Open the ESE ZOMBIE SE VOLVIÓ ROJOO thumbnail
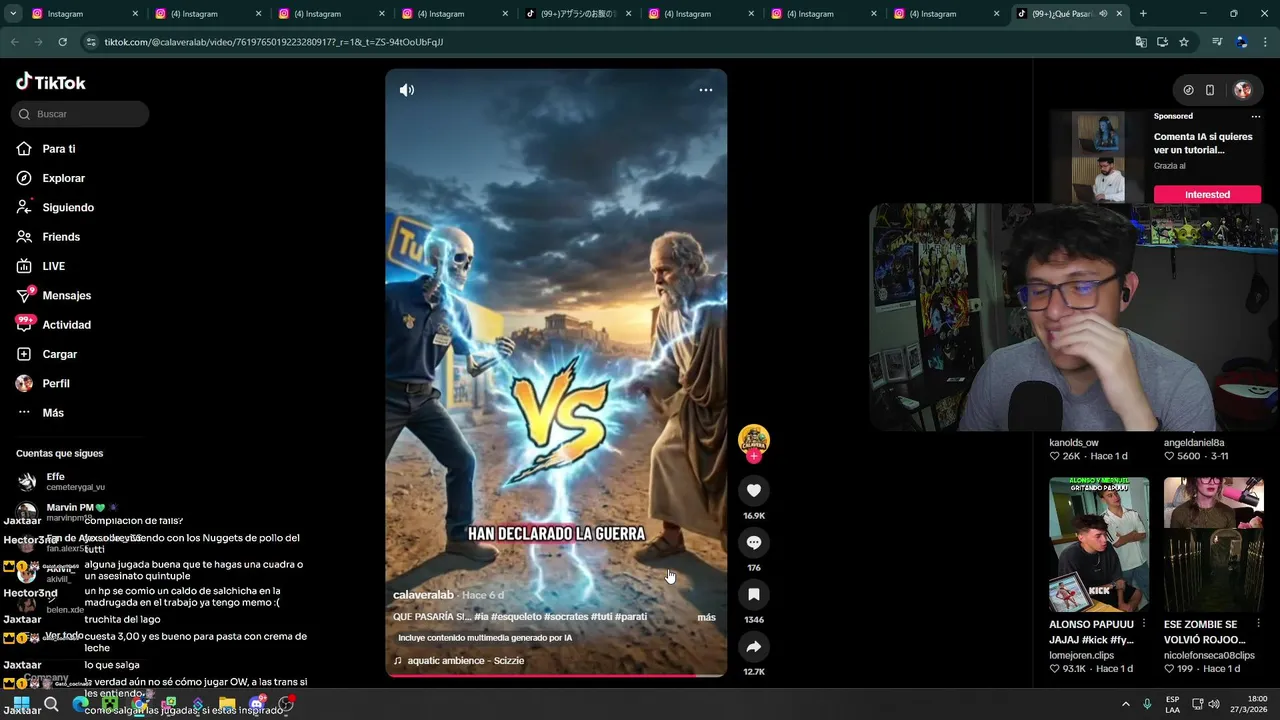 1213,544
